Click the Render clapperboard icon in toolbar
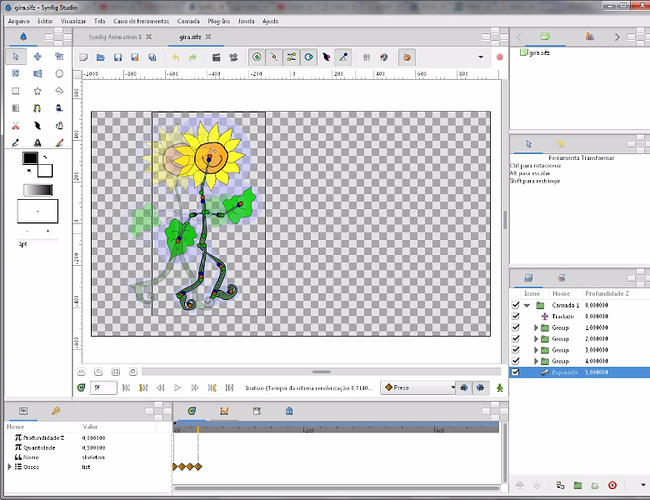Image resolution: width=650 pixels, height=500 pixels. [x=216, y=57]
